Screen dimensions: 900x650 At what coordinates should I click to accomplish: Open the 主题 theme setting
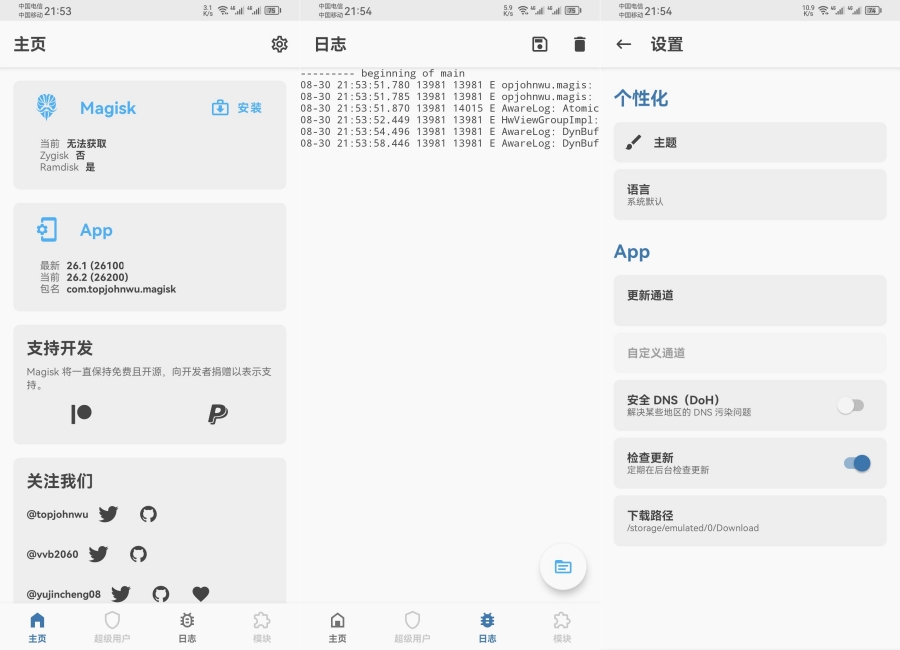(x=750, y=142)
